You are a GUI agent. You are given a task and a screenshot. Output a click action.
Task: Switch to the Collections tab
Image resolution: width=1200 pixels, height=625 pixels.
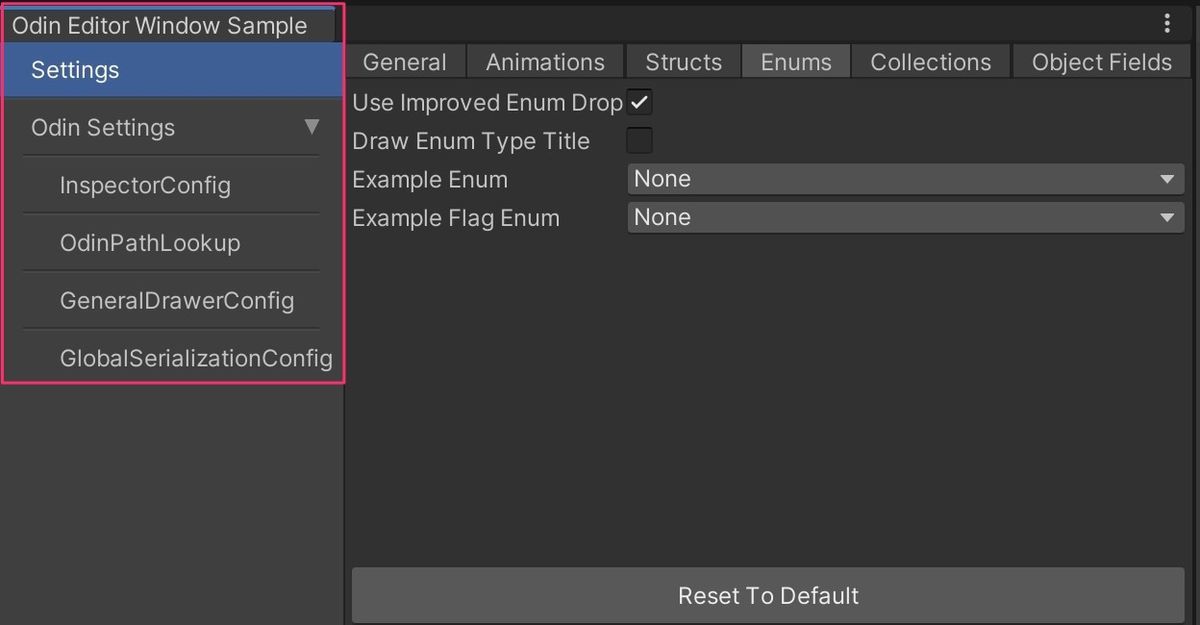click(931, 62)
